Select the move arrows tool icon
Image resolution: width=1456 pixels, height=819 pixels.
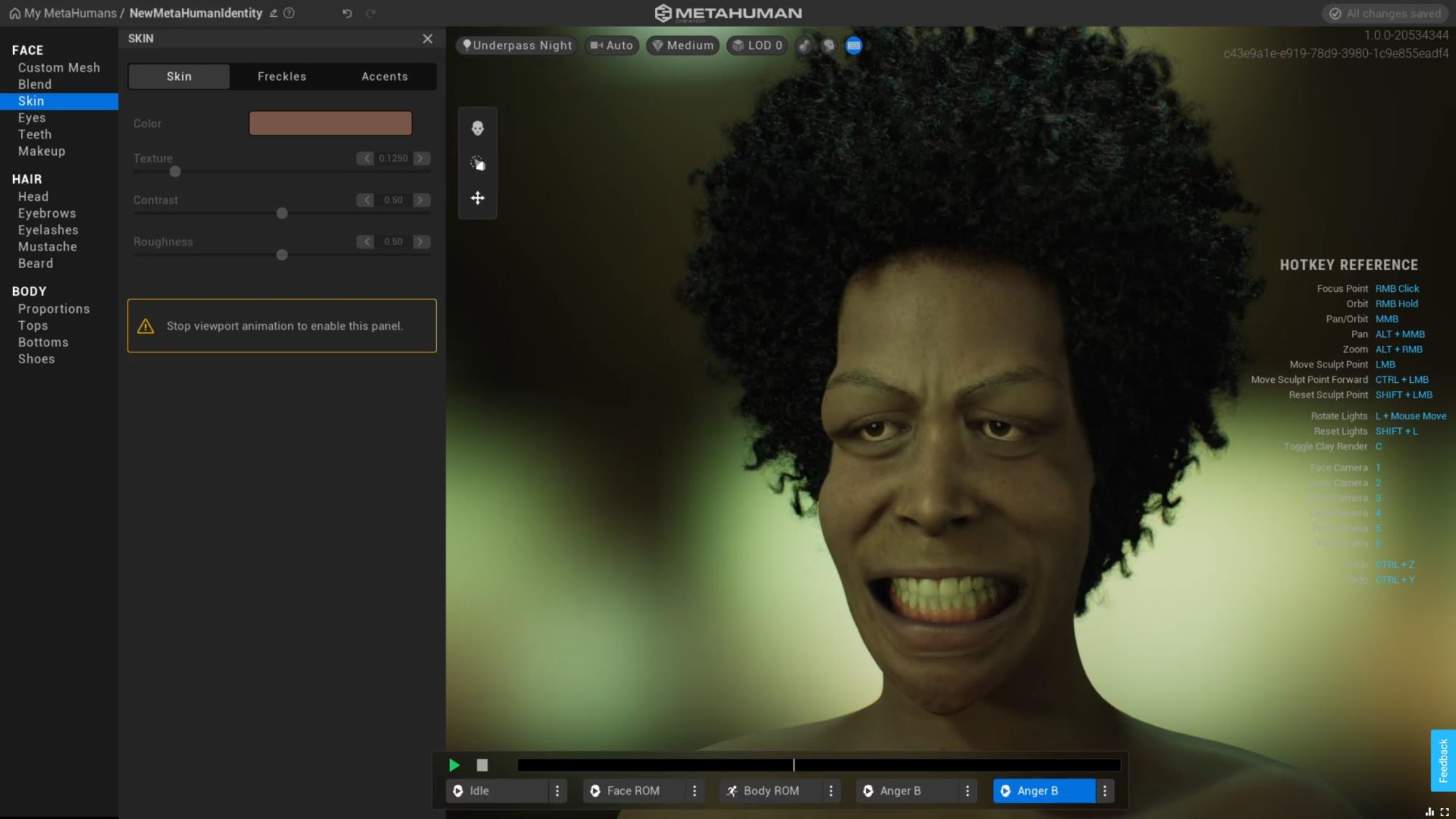click(478, 198)
